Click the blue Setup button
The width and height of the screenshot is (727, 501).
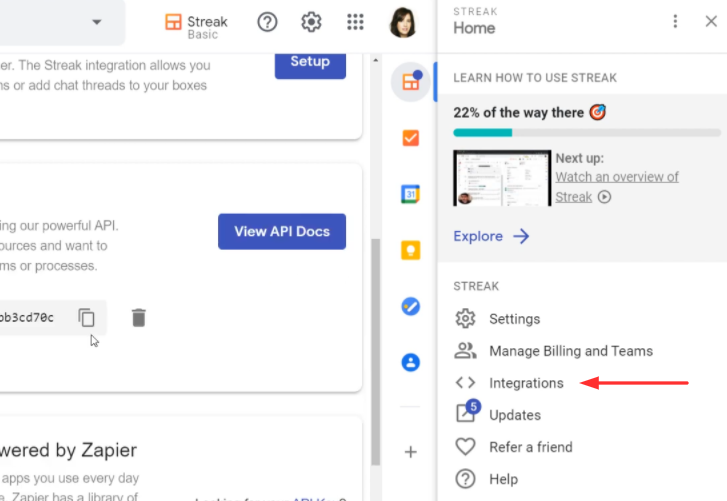310,65
